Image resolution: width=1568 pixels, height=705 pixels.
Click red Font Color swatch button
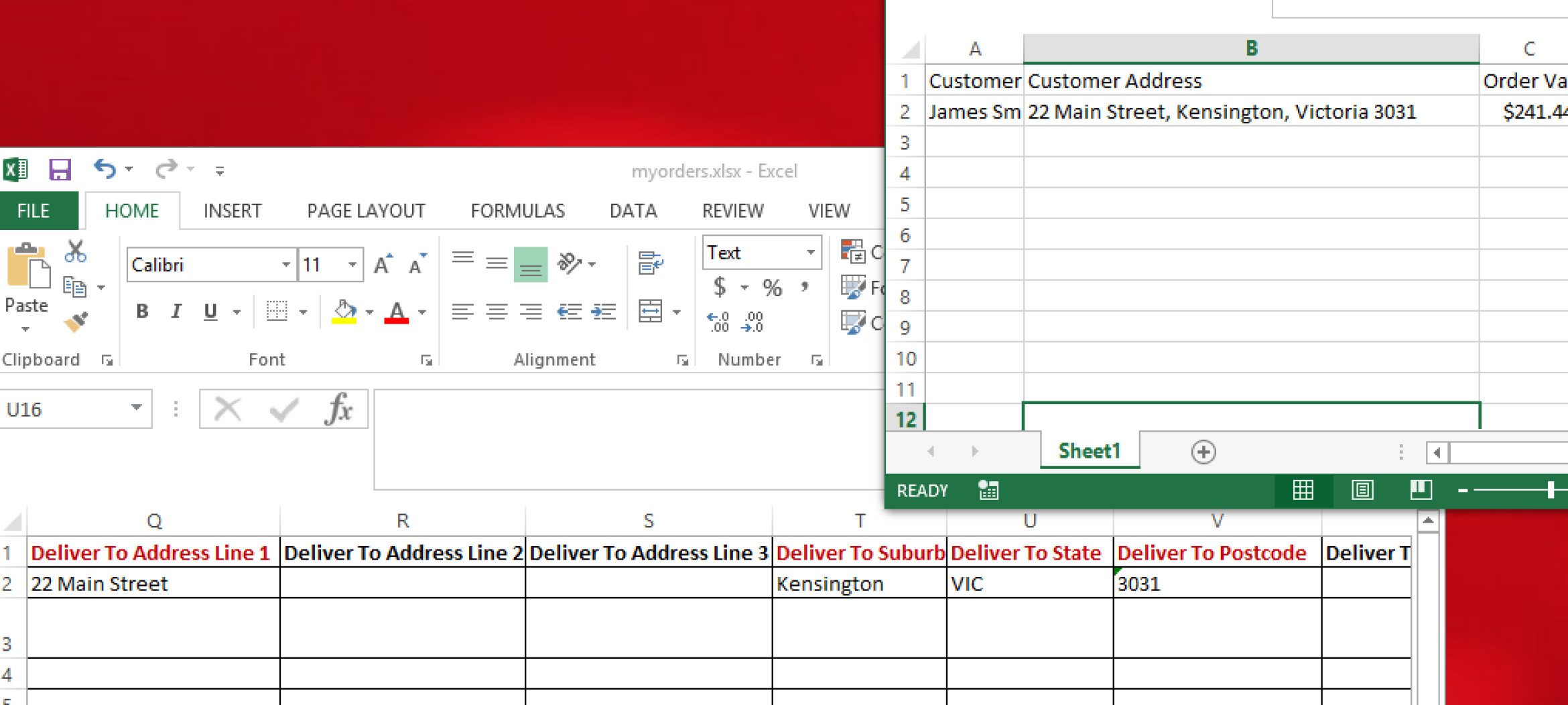397,312
